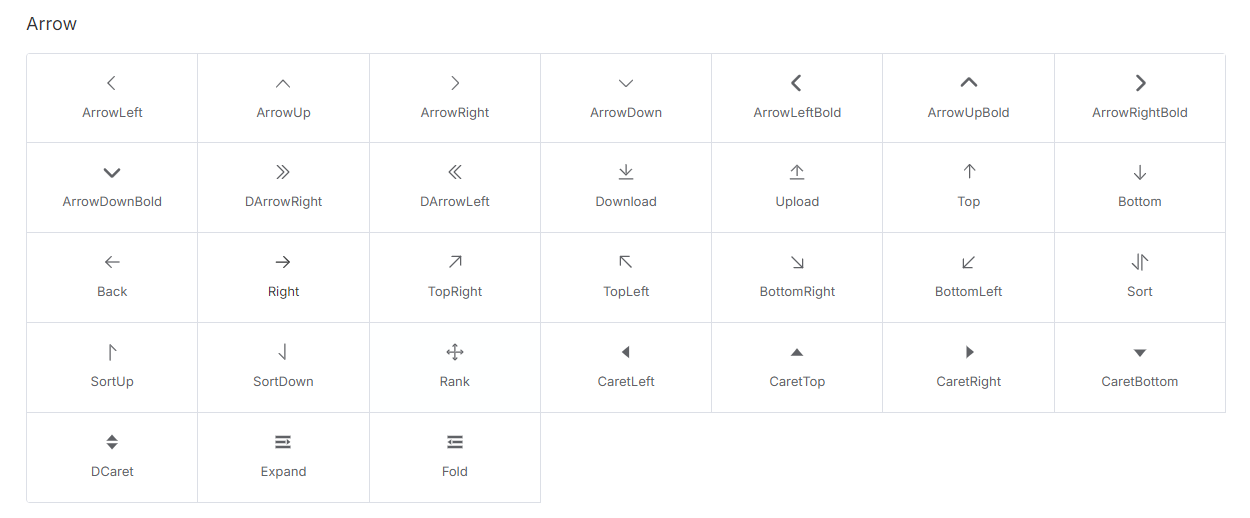The image size is (1250, 518).
Task: Select the ArrowDownBold chevron icon
Action: pyautogui.click(x=112, y=172)
